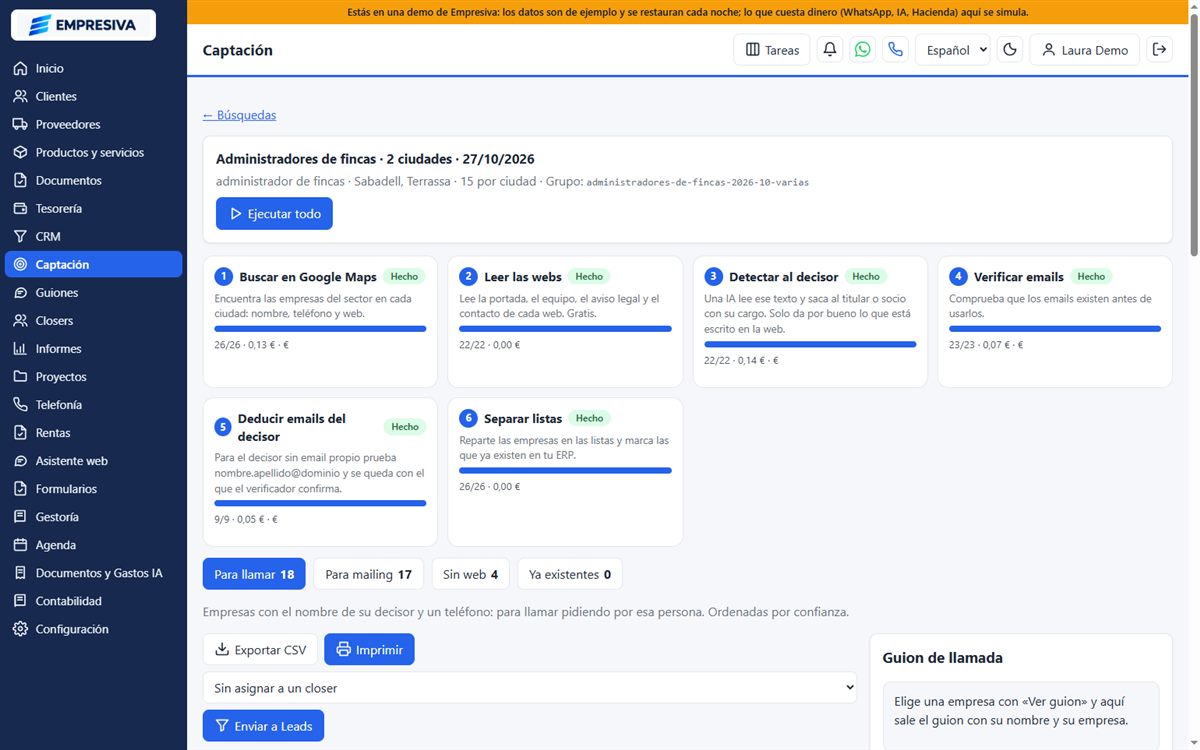Click Enviar a Leads button
1200x750 pixels.
pos(263,726)
